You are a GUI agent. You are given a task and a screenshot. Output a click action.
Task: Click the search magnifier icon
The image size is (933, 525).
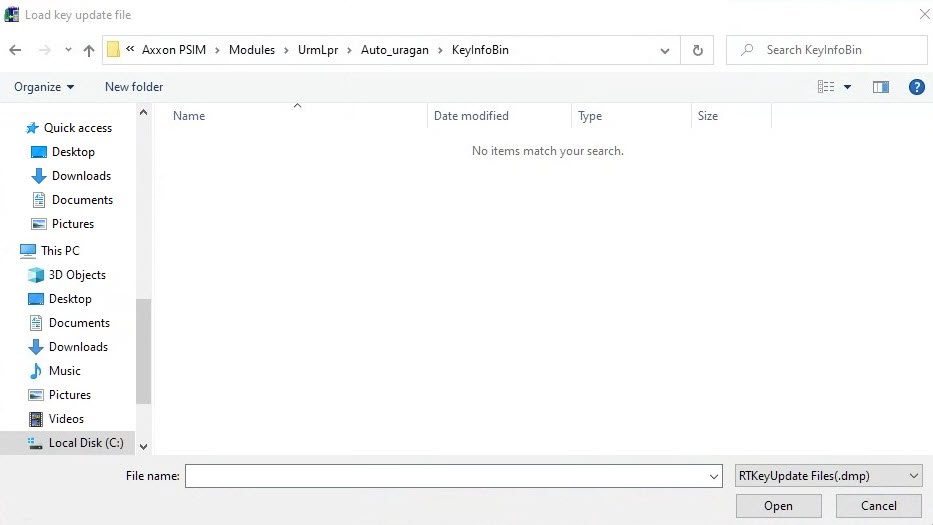747,50
